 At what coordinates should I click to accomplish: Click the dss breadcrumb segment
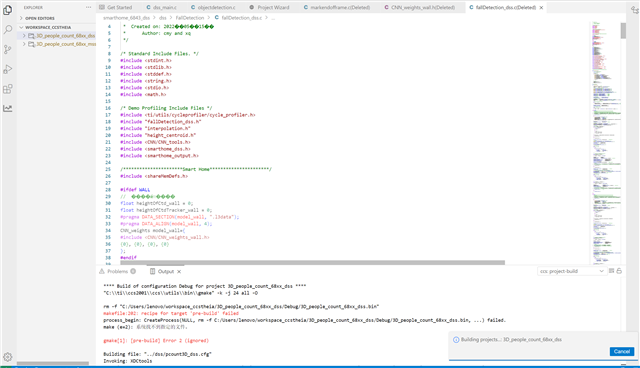(163, 18)
